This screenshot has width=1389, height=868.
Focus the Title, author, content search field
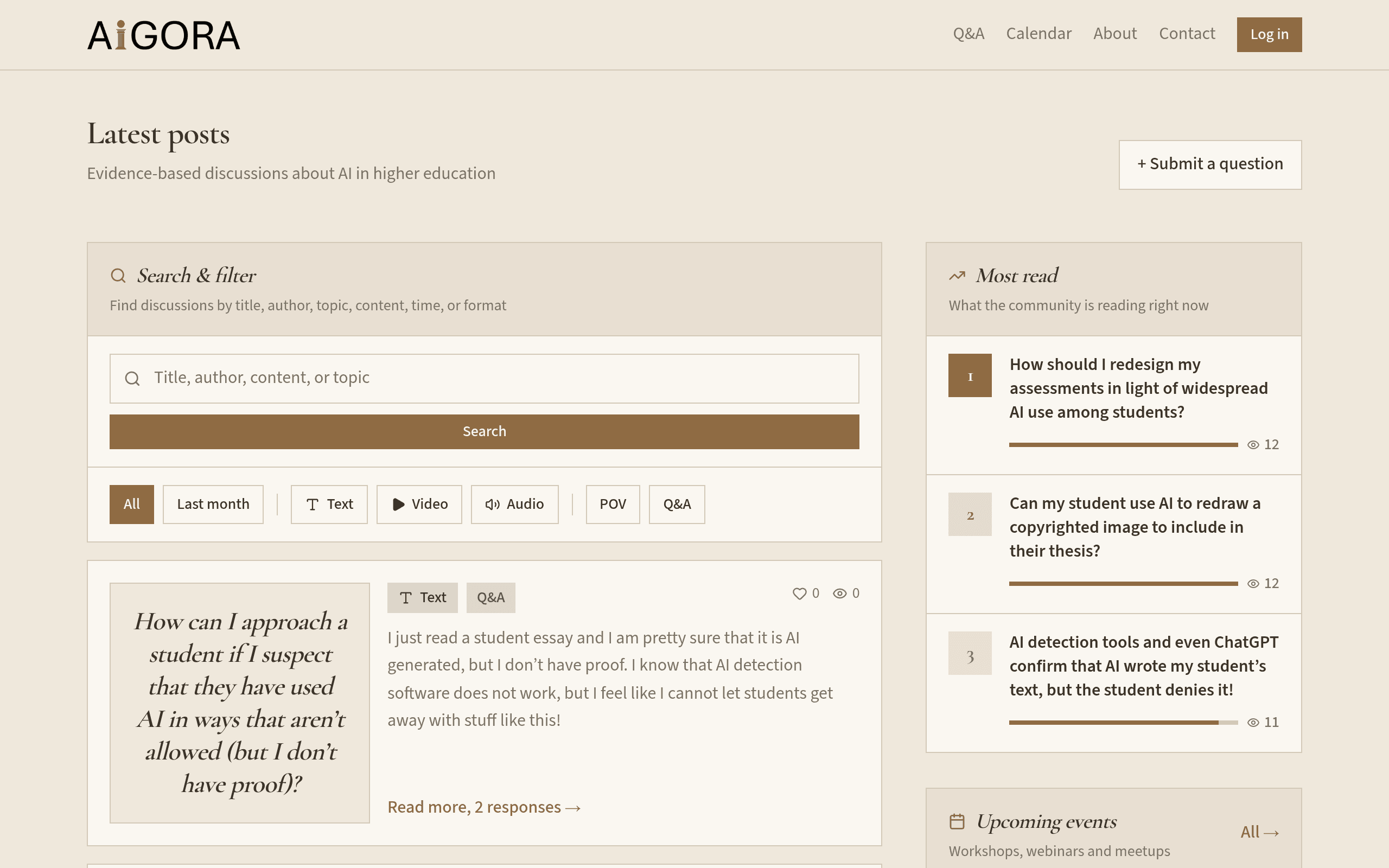(485, 378)
